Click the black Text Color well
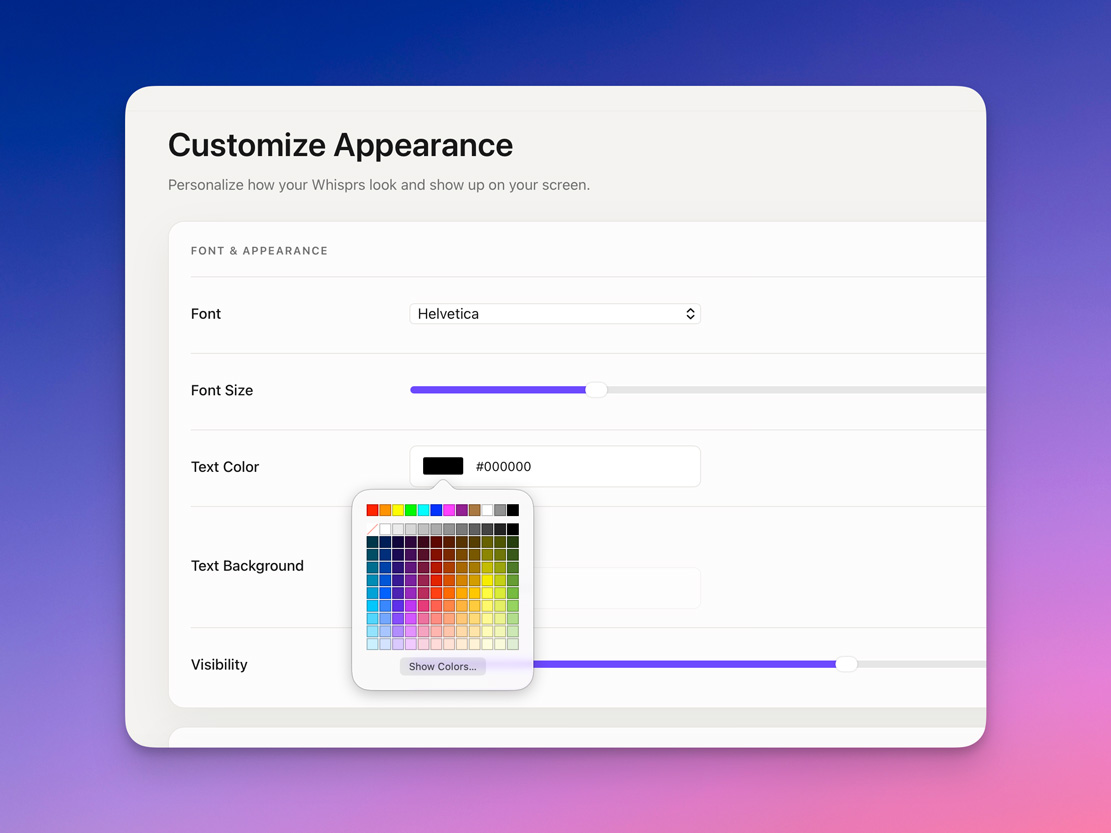The height and width of the screenshot is (833, 1111). coord(443,466)
